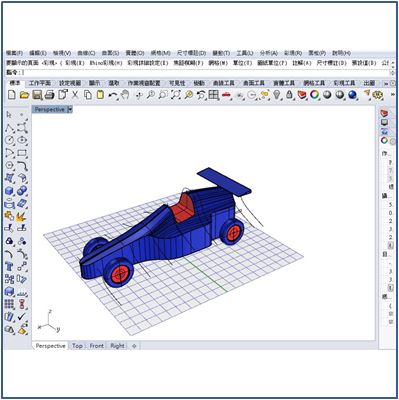Expand the toolbar tabs overflow chevron
This screenshot has width=399, height=400.
pyautogui.click(x=386, y=83)
